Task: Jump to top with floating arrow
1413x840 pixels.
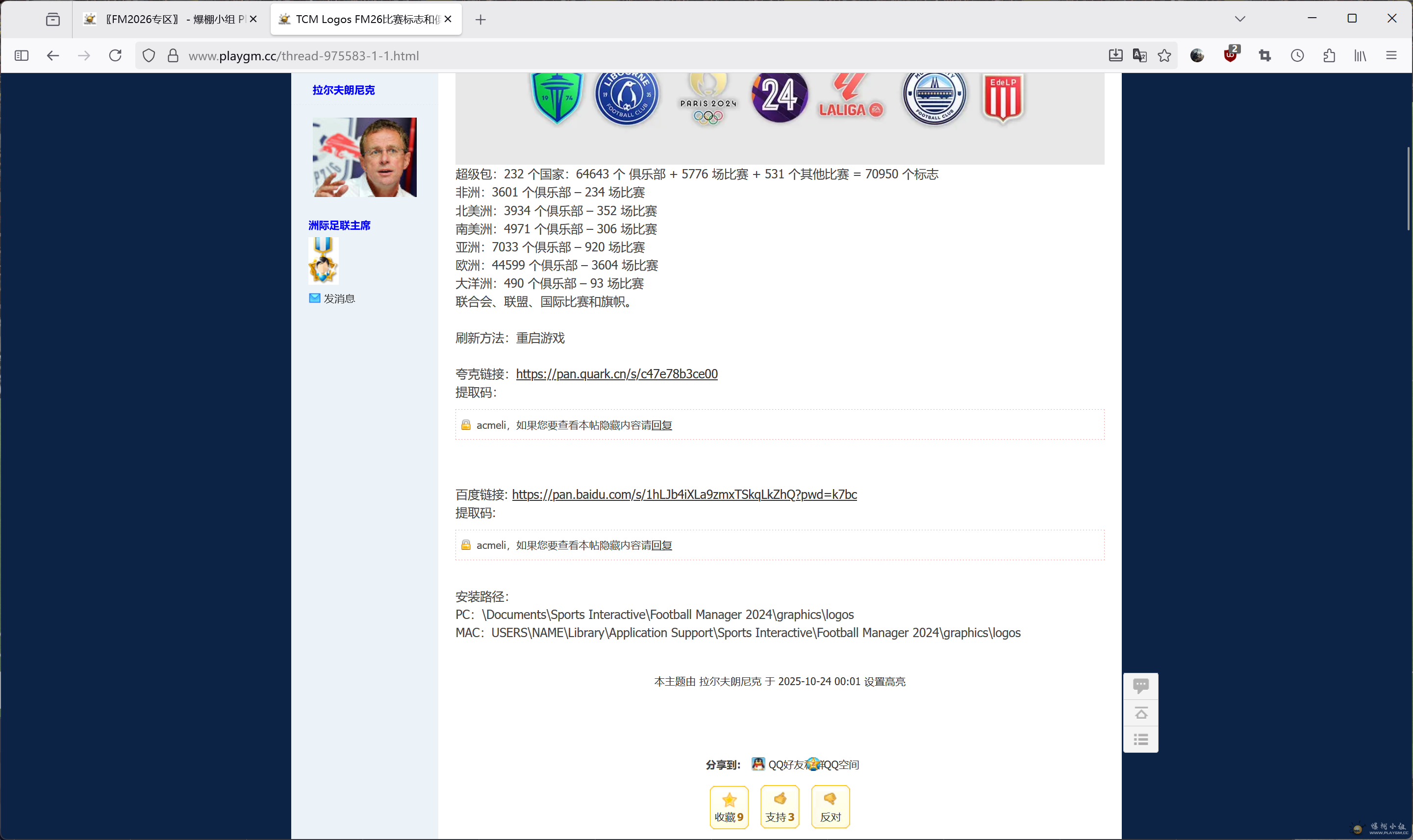Action: point(1141,713)
